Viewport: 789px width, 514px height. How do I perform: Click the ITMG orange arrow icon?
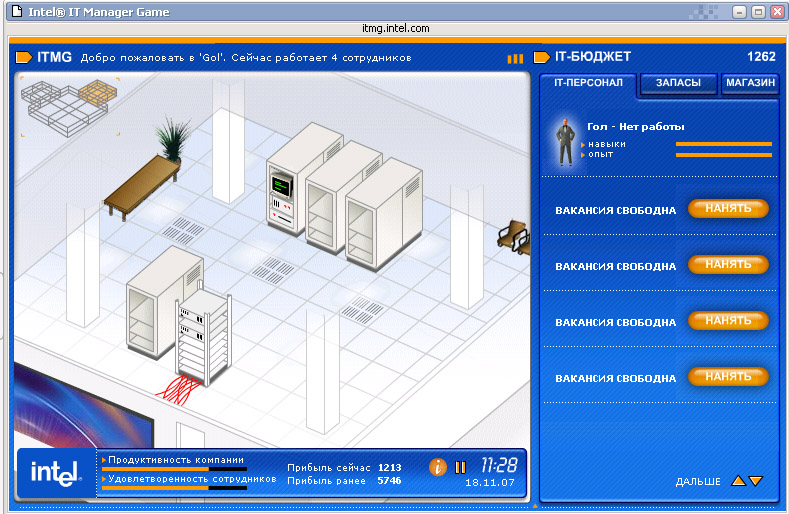[x=24, y=57]
